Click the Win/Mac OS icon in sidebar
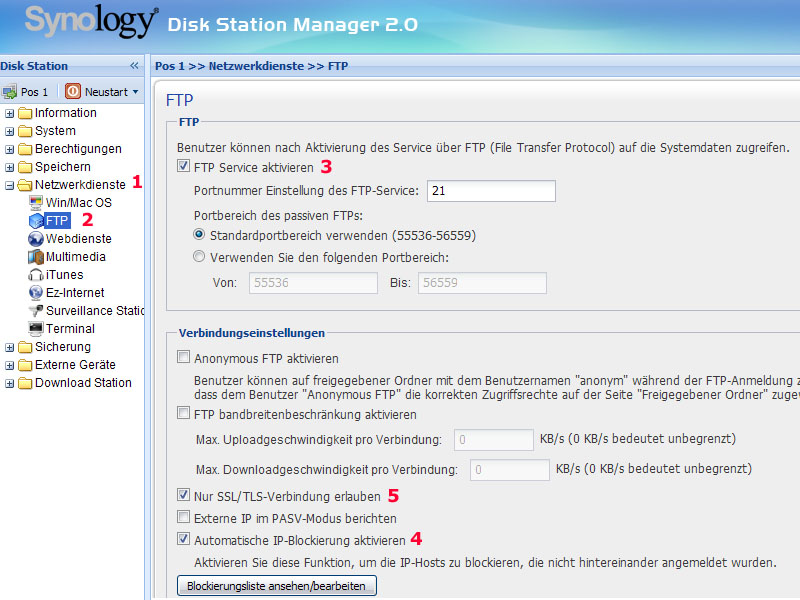 (36, 203)
